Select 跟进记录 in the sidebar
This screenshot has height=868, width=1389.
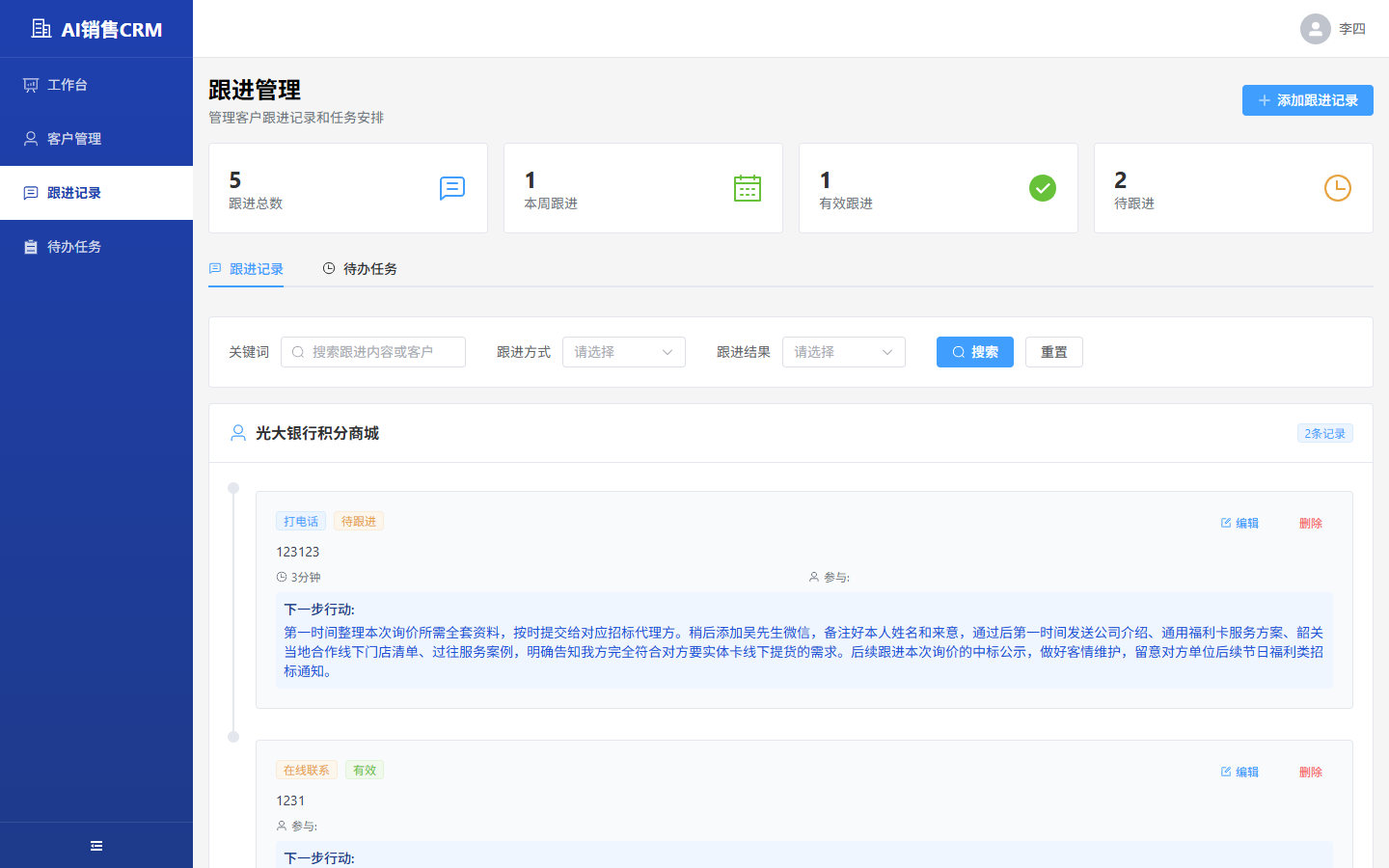[x=96, y=193]
